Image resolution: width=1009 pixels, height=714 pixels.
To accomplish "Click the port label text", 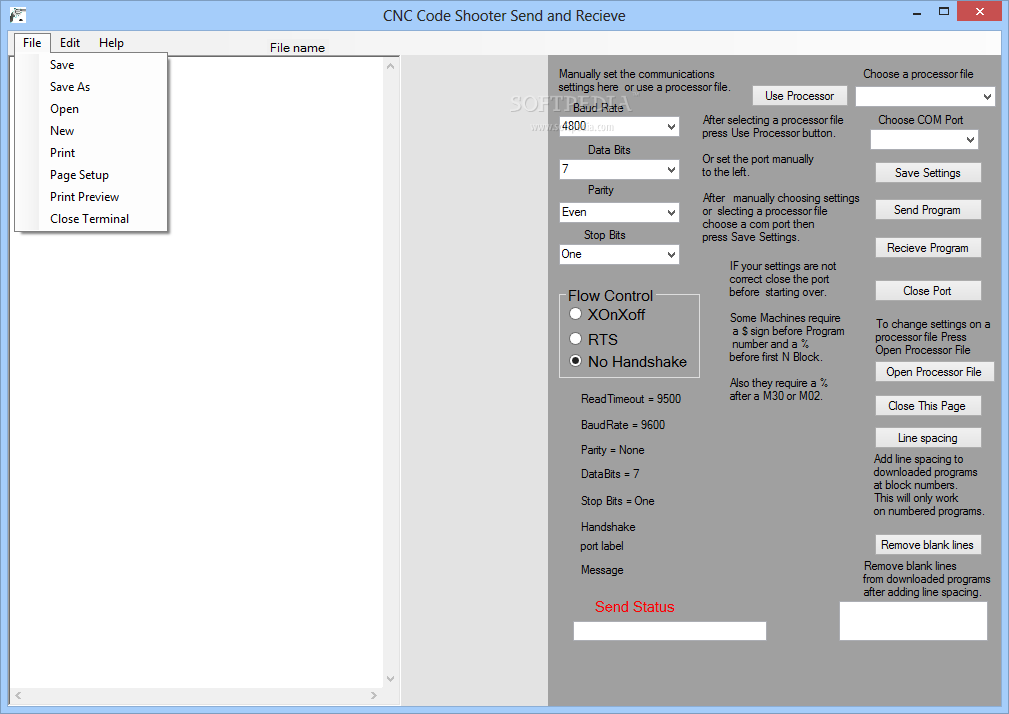I will (602, 546).
